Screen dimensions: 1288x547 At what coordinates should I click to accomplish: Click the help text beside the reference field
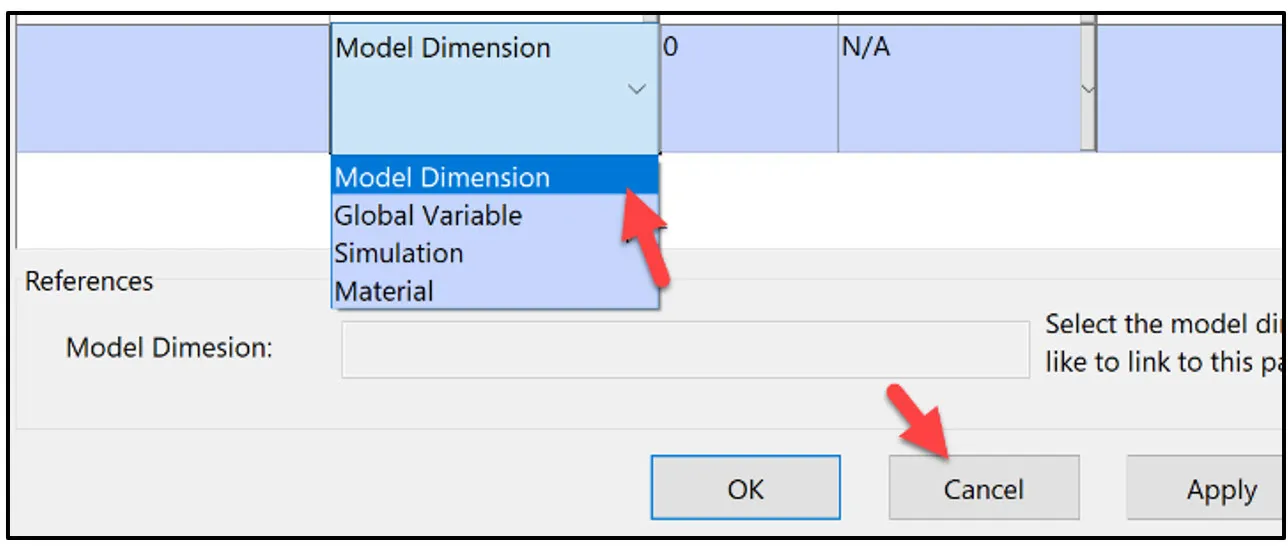[x=1163, y=343]
